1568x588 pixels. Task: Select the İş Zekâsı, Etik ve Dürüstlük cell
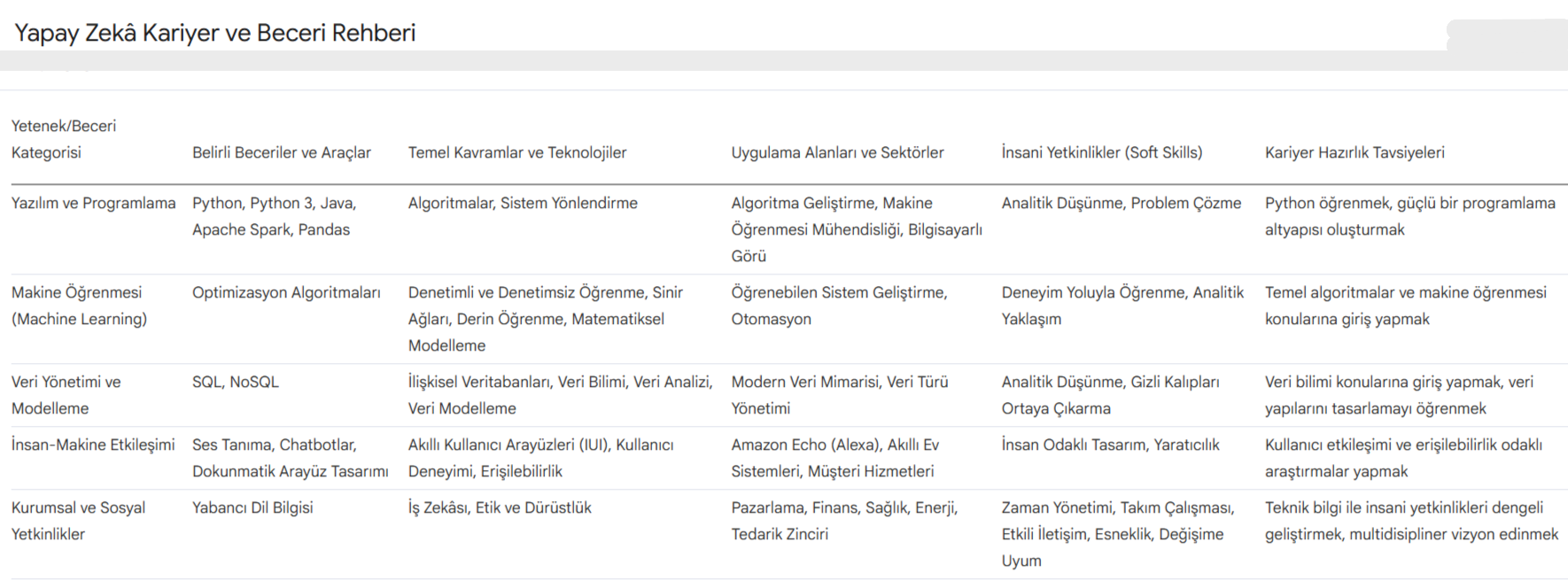[500, 507]
